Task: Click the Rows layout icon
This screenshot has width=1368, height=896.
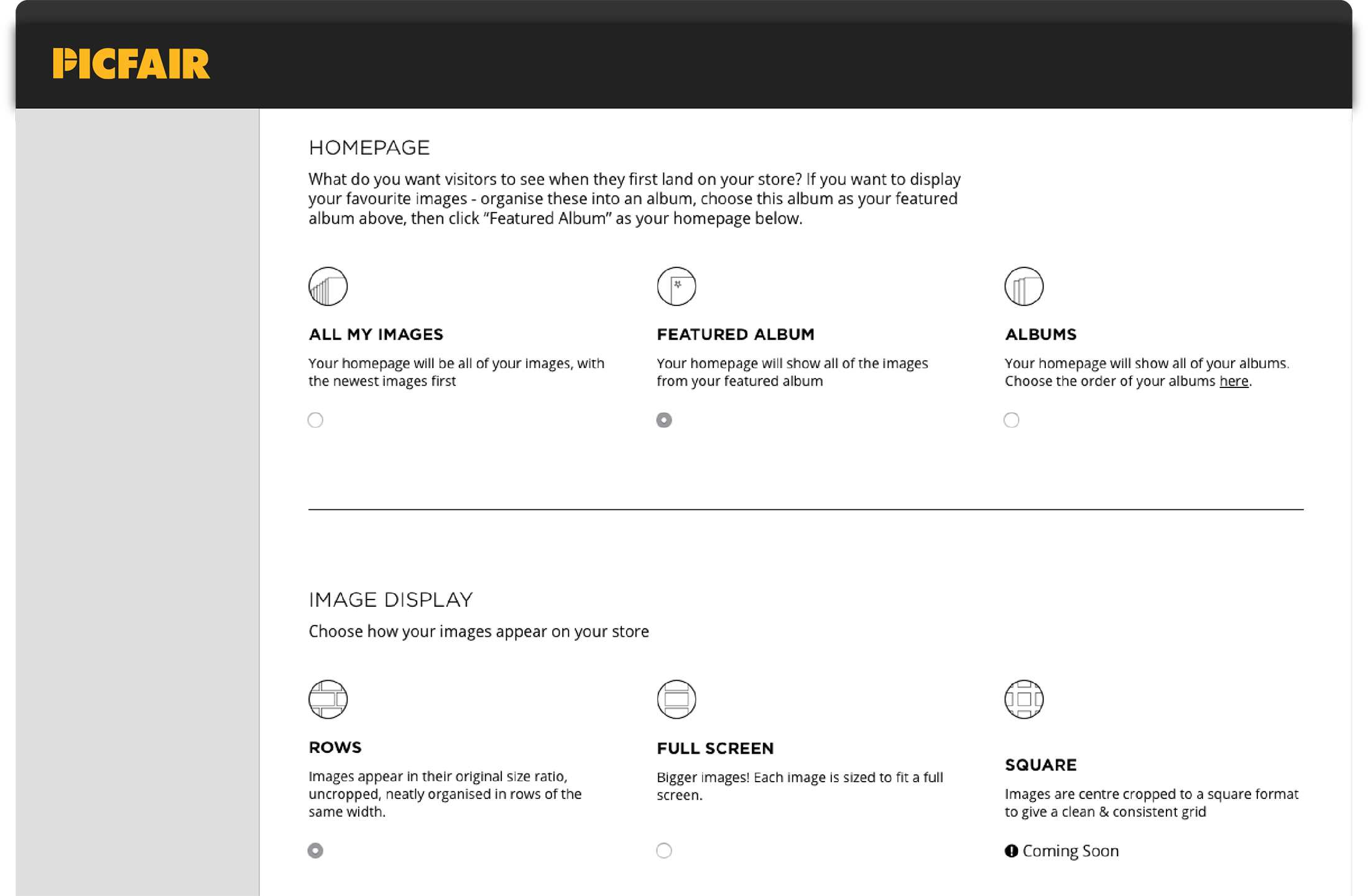Action: (x=328, y=700)
